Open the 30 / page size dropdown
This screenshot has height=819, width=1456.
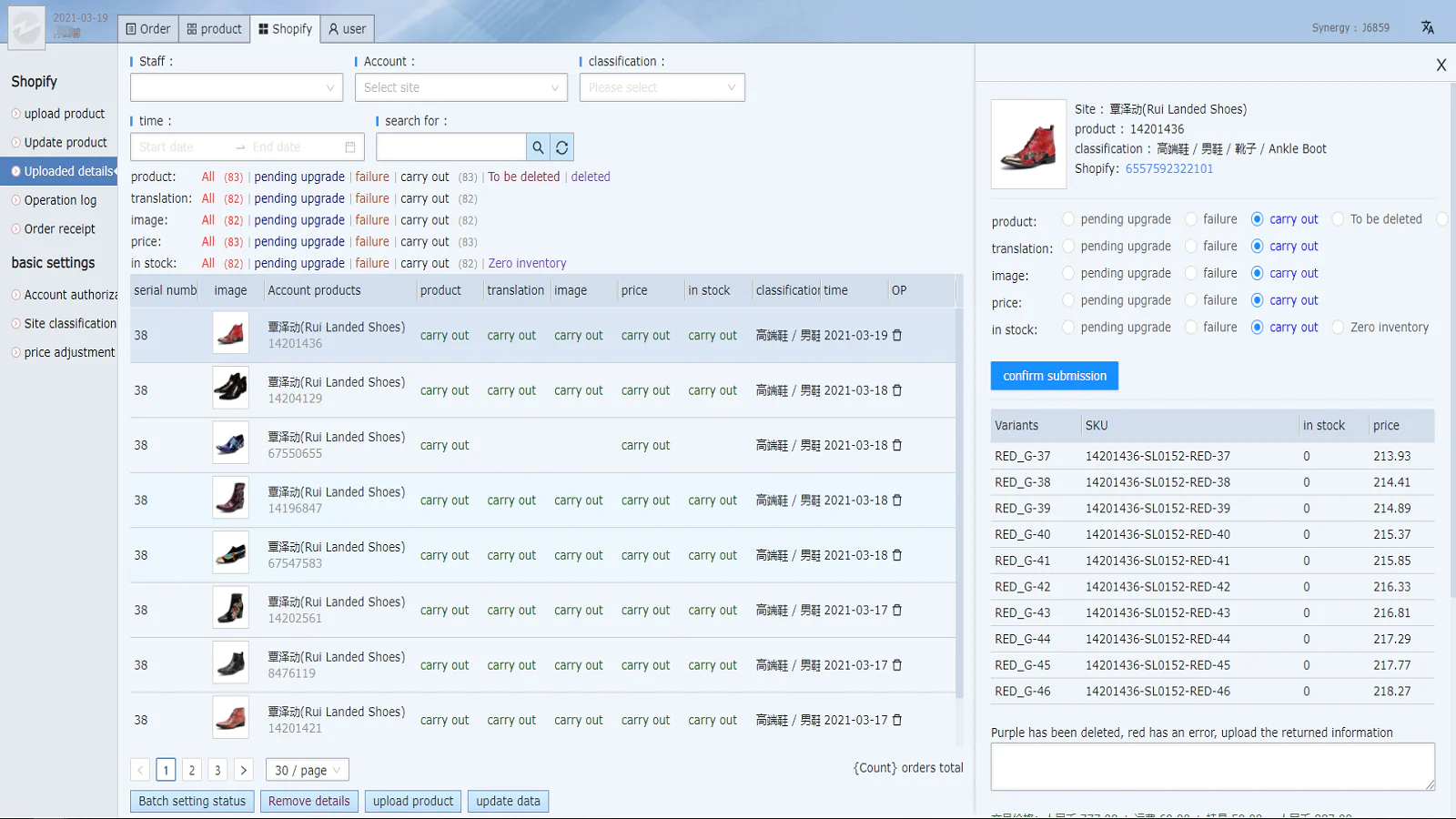pos(307,770)
